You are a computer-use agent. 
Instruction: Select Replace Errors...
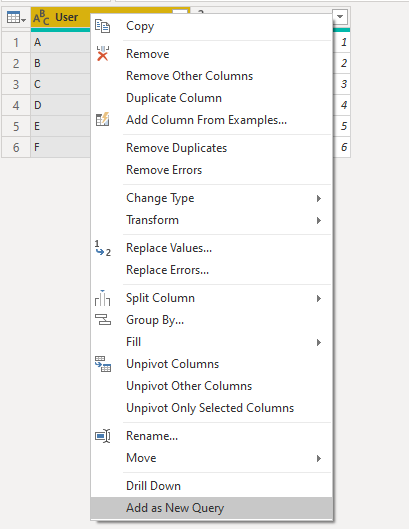[x=211, y=270]
